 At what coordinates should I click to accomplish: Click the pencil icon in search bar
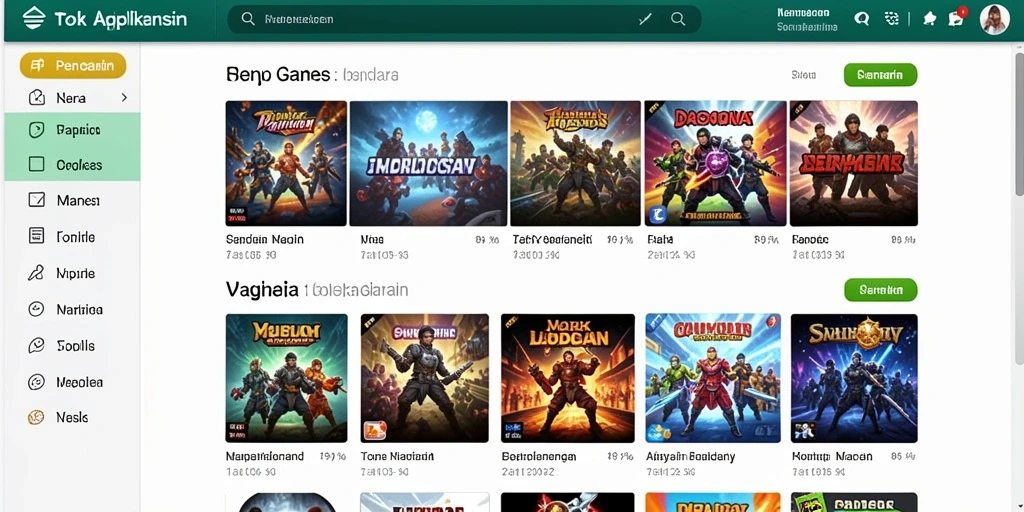click(x=645, y=19)
